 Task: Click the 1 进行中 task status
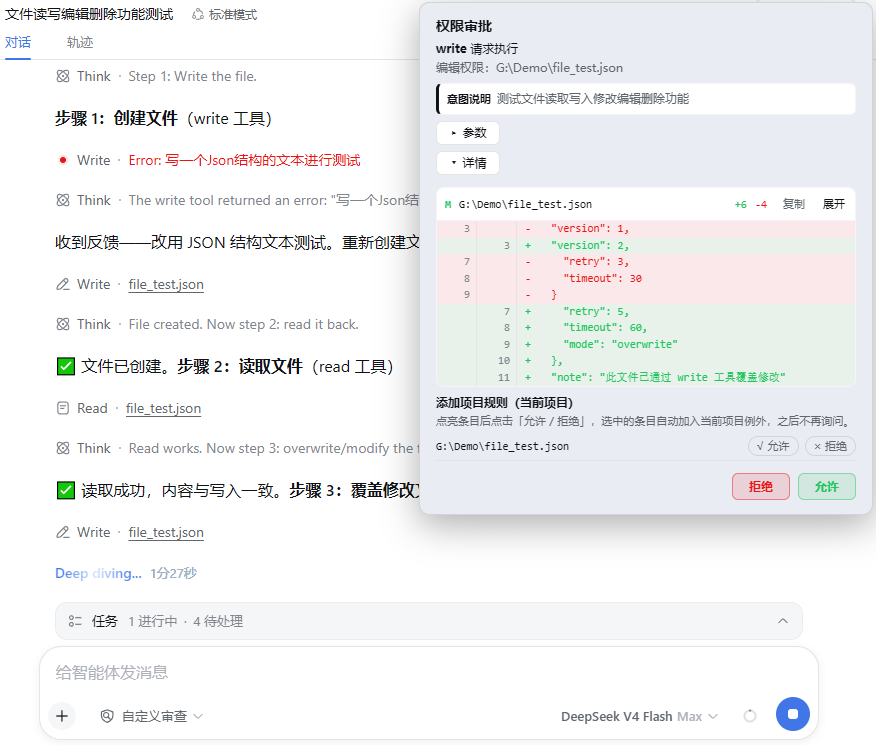pyautogui.click(x=153, y=621)
